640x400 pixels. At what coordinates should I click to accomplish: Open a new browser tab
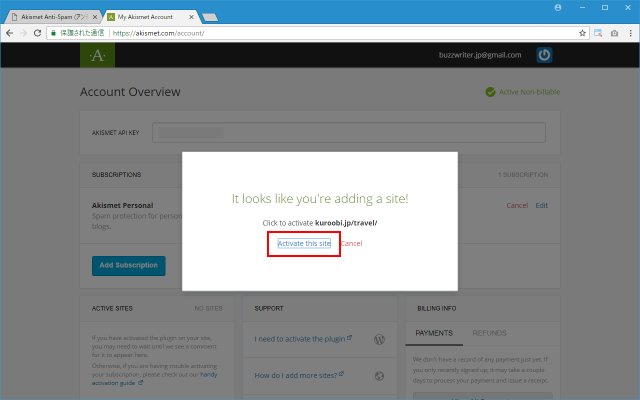pyautogui.click(x=210, y=17)
